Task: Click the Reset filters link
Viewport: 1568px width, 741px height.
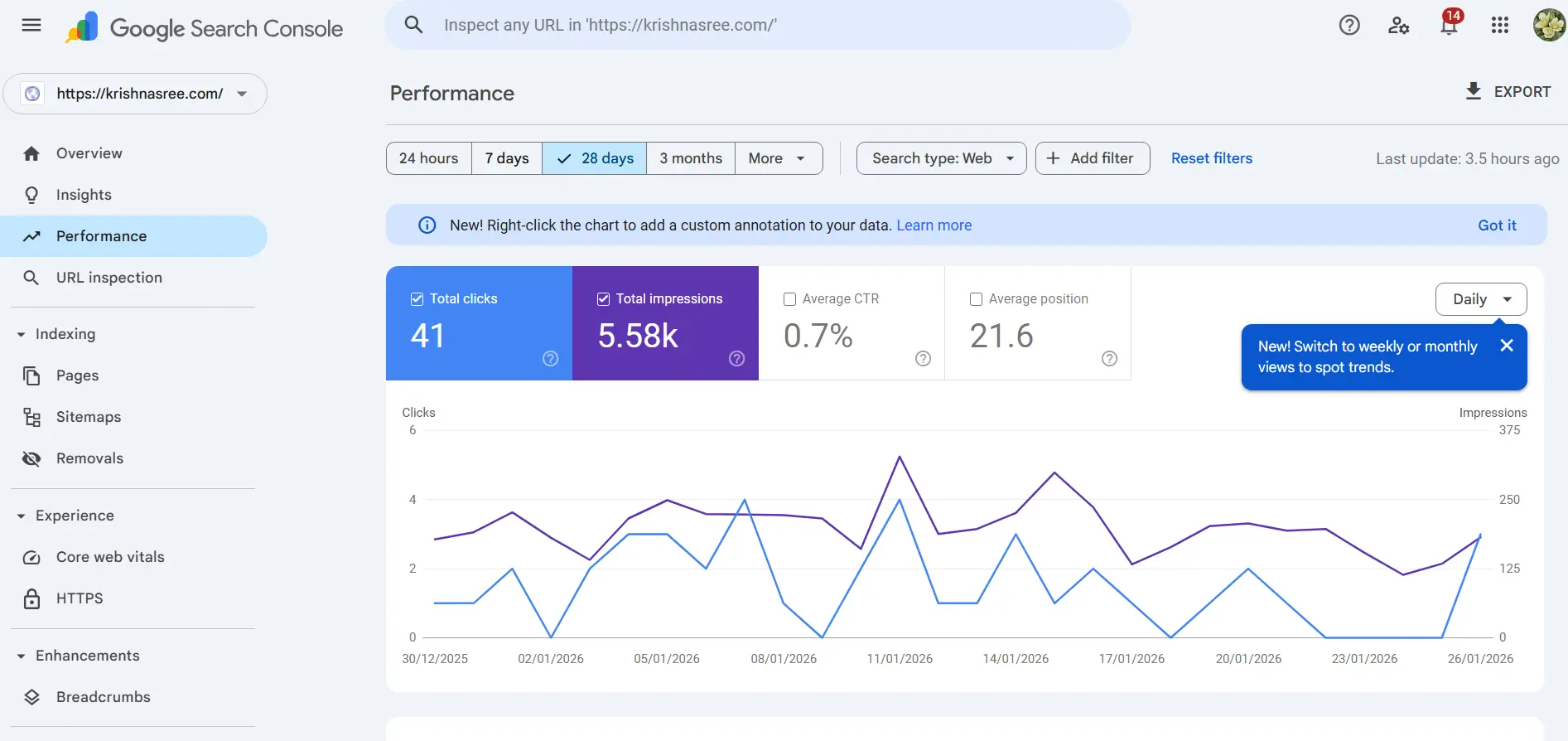Action: pos(1211,158)
